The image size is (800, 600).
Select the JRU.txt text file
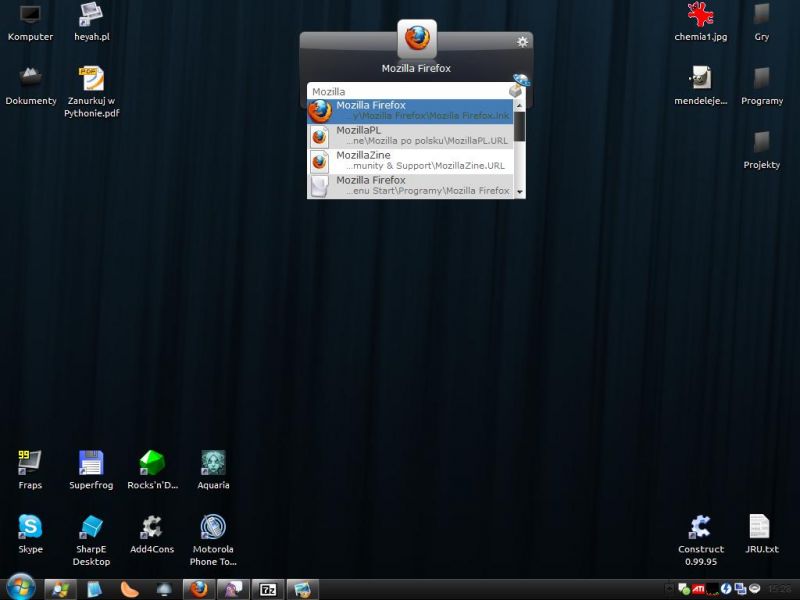pos(762,534)
